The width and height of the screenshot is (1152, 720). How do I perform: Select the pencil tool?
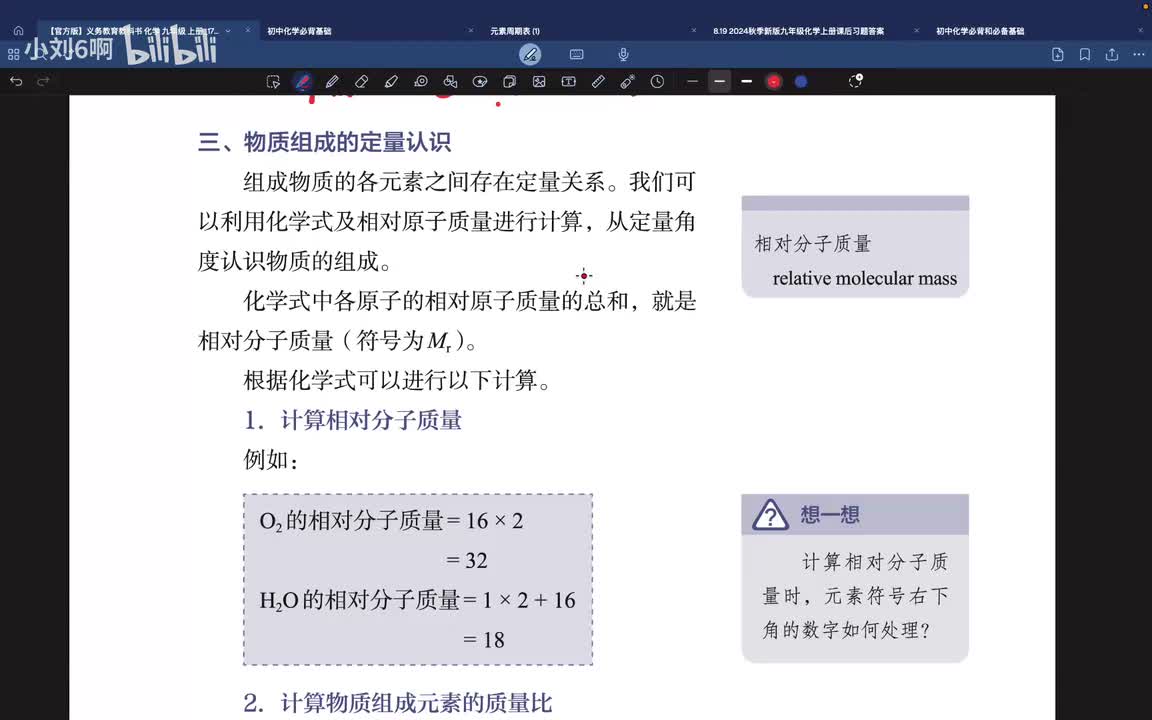[x=332, y=82]
